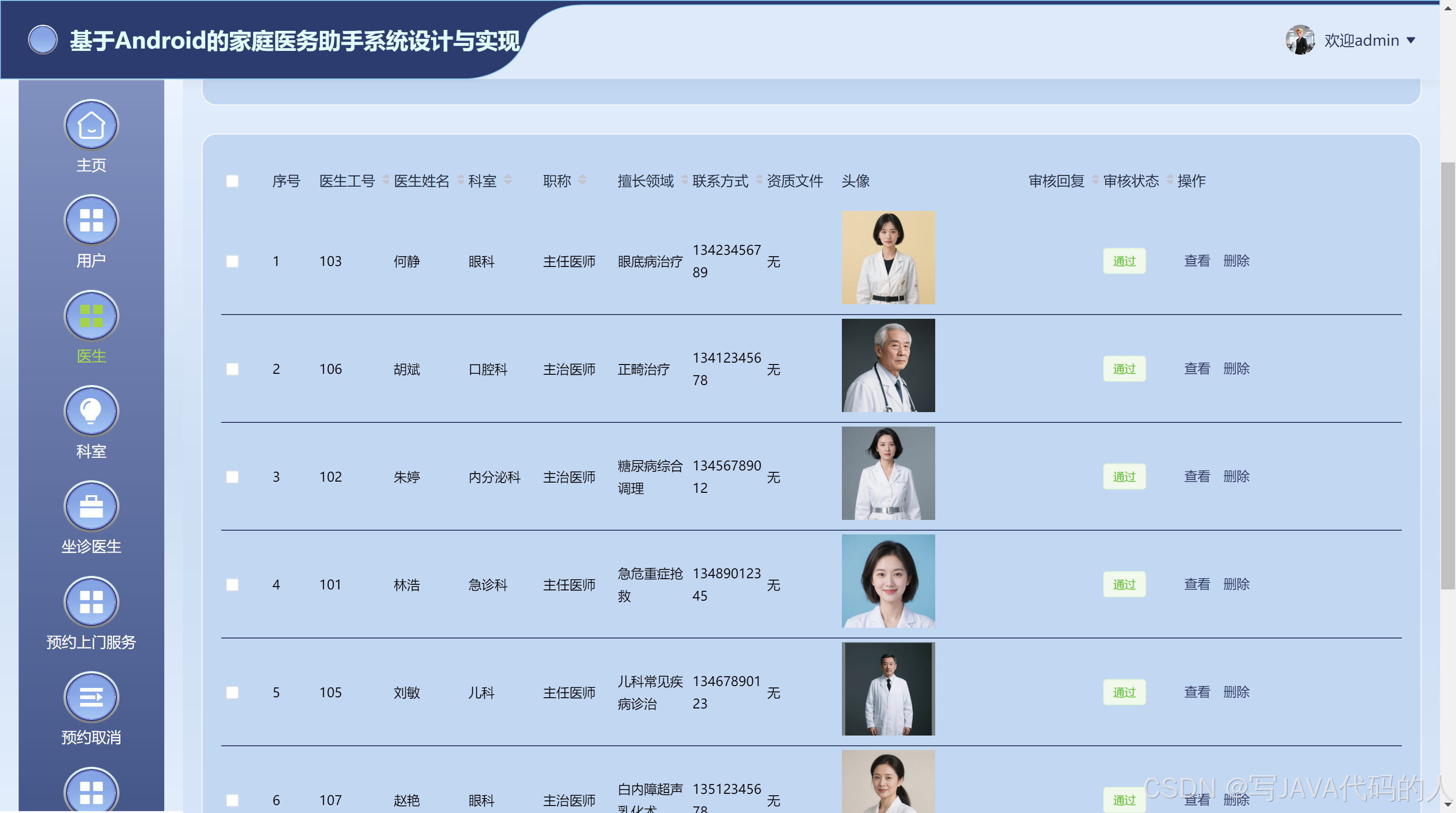Click the 正畸治疗 specialty cell
The width and height of the screenshot is (1456, 813).
pos(643,369)
